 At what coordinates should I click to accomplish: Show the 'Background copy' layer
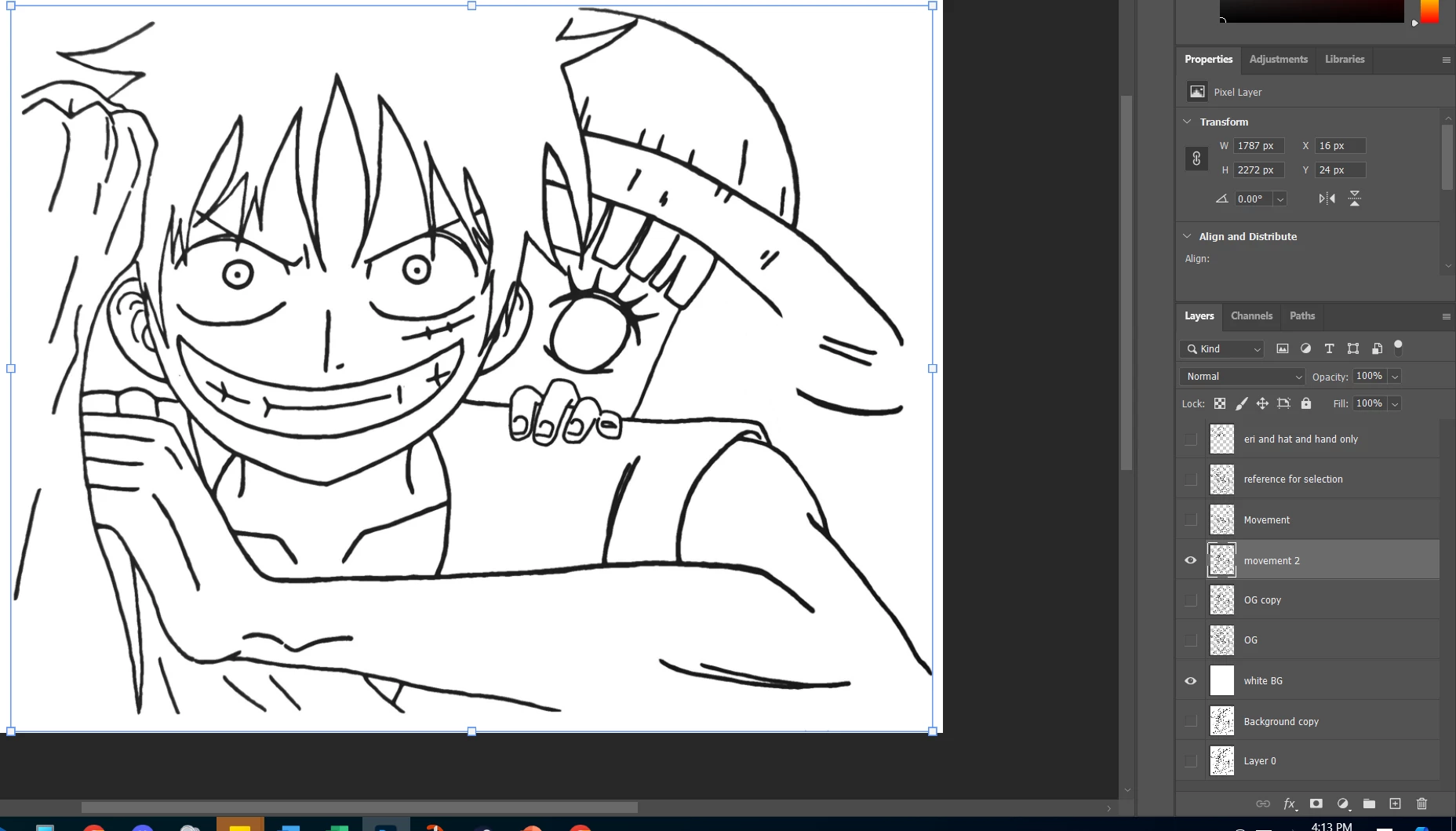click(x=1191, y=721)
